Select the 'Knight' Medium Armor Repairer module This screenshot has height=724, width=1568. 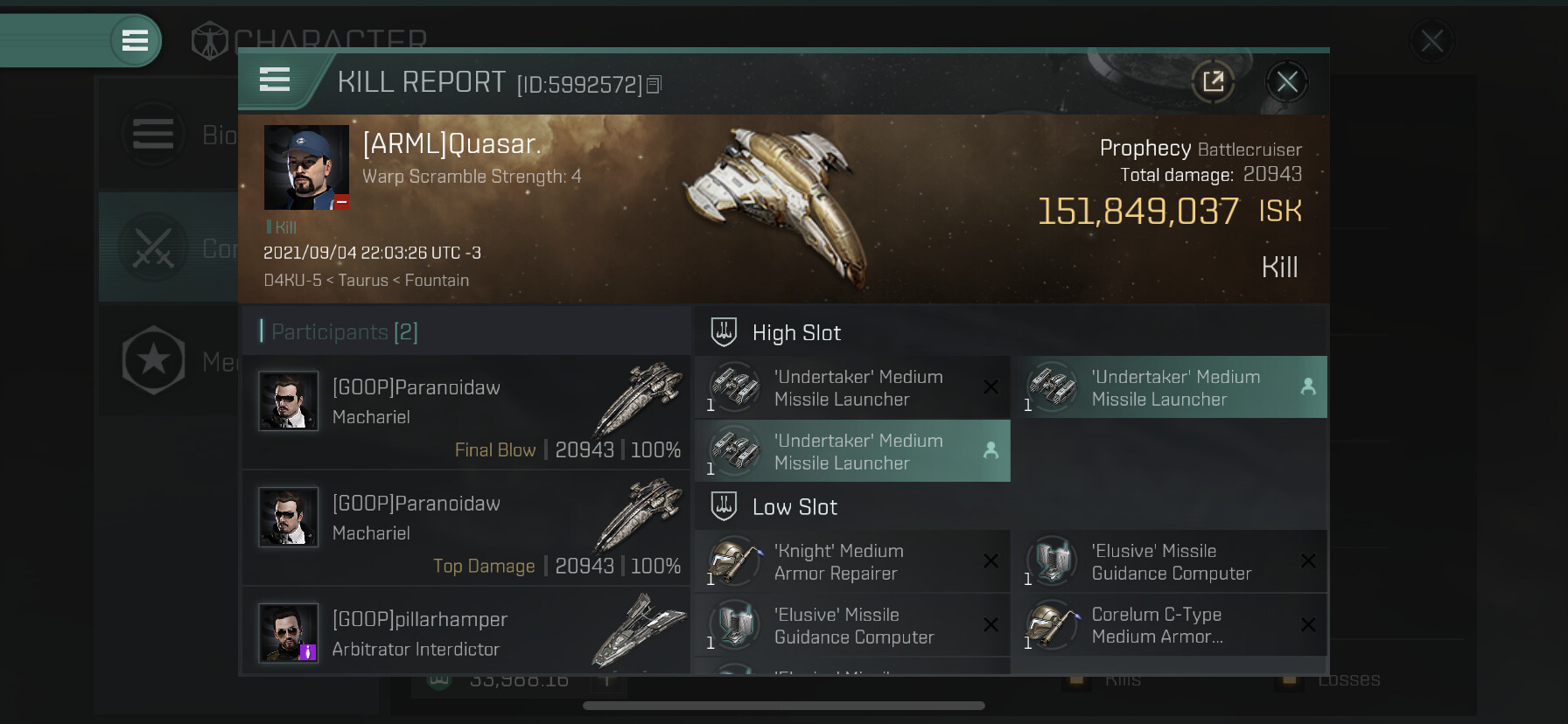pyautogui.click(x=852, y=562)
